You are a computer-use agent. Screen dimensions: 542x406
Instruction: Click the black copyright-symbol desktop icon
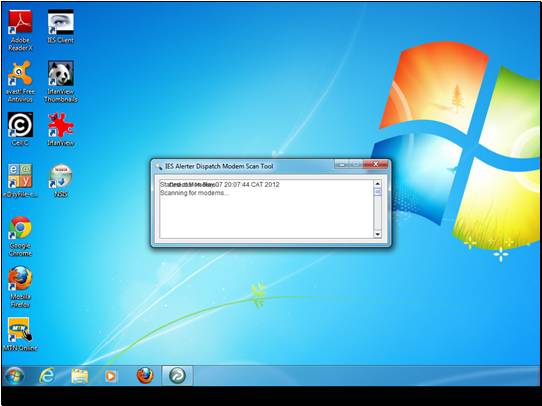(x=20, y=129)
